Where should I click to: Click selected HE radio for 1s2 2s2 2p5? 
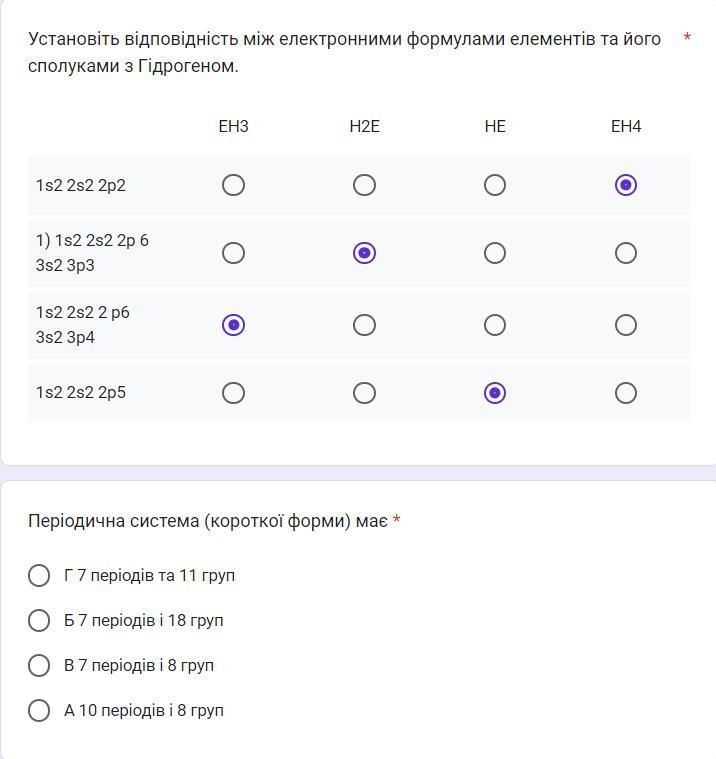tap(495, 393)
